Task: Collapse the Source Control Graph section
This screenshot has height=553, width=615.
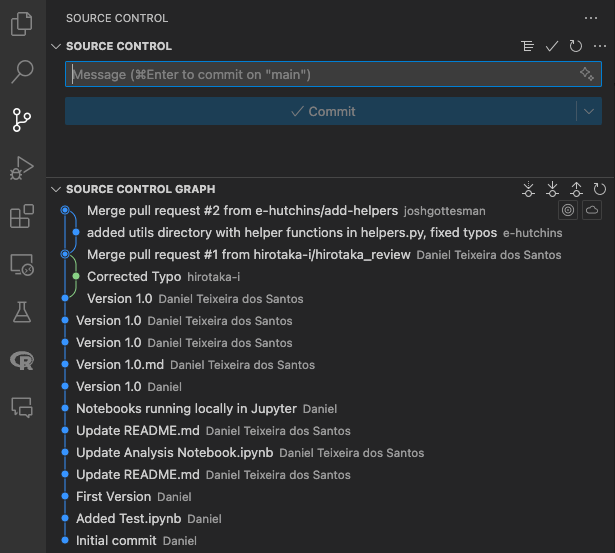Action: (56, 189)
